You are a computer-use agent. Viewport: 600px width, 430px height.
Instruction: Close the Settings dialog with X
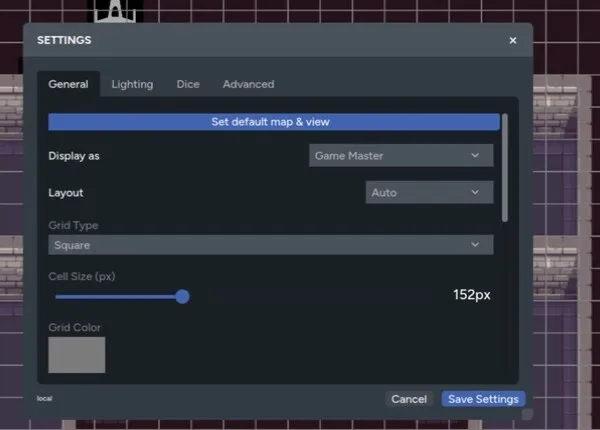pyautogui.click(x=513, y=40)
